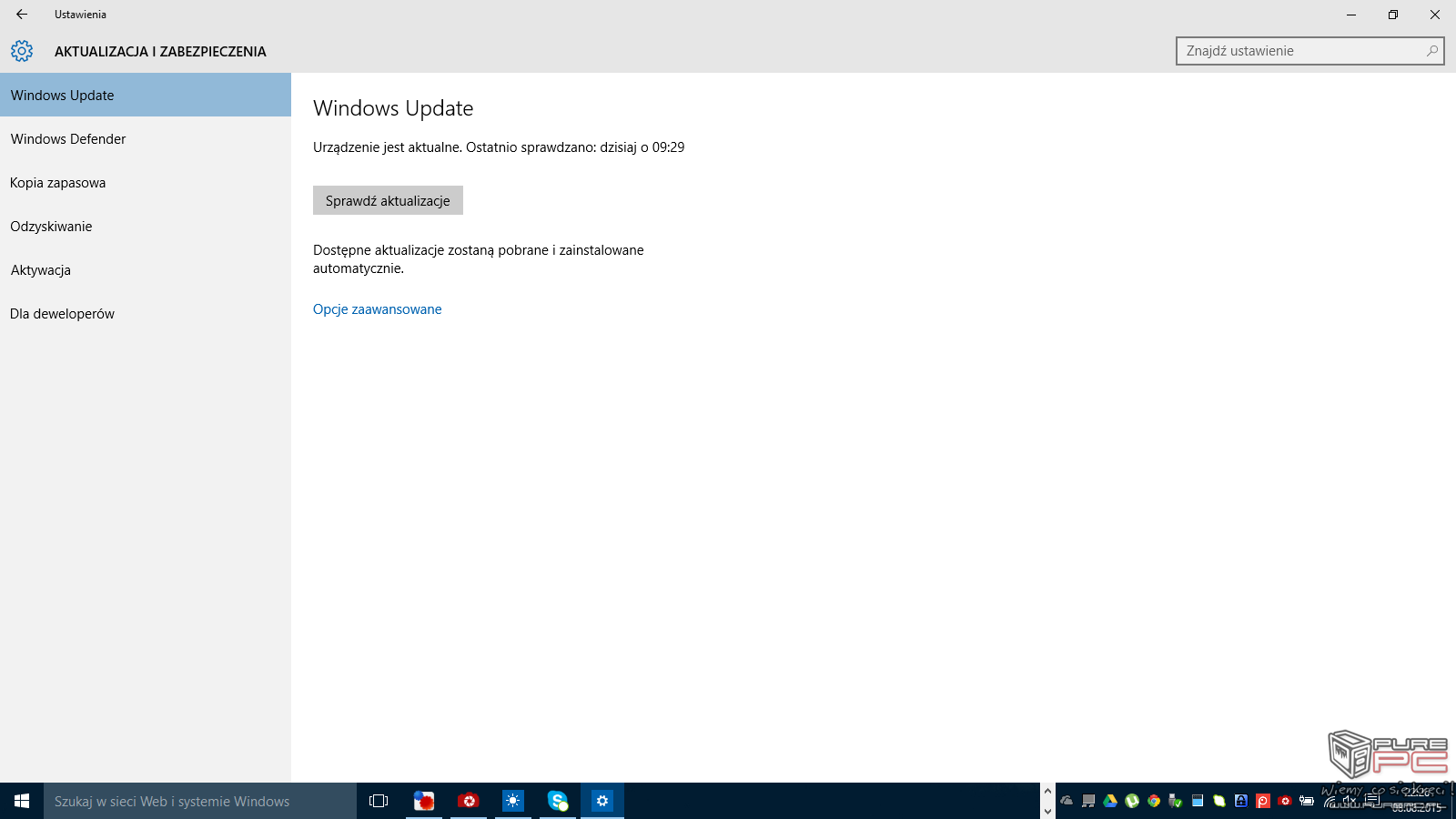Click the blue padlock tray icon
This screenshot has width=1456, height=819.
pyautogui.click(x=1241, y=801)
